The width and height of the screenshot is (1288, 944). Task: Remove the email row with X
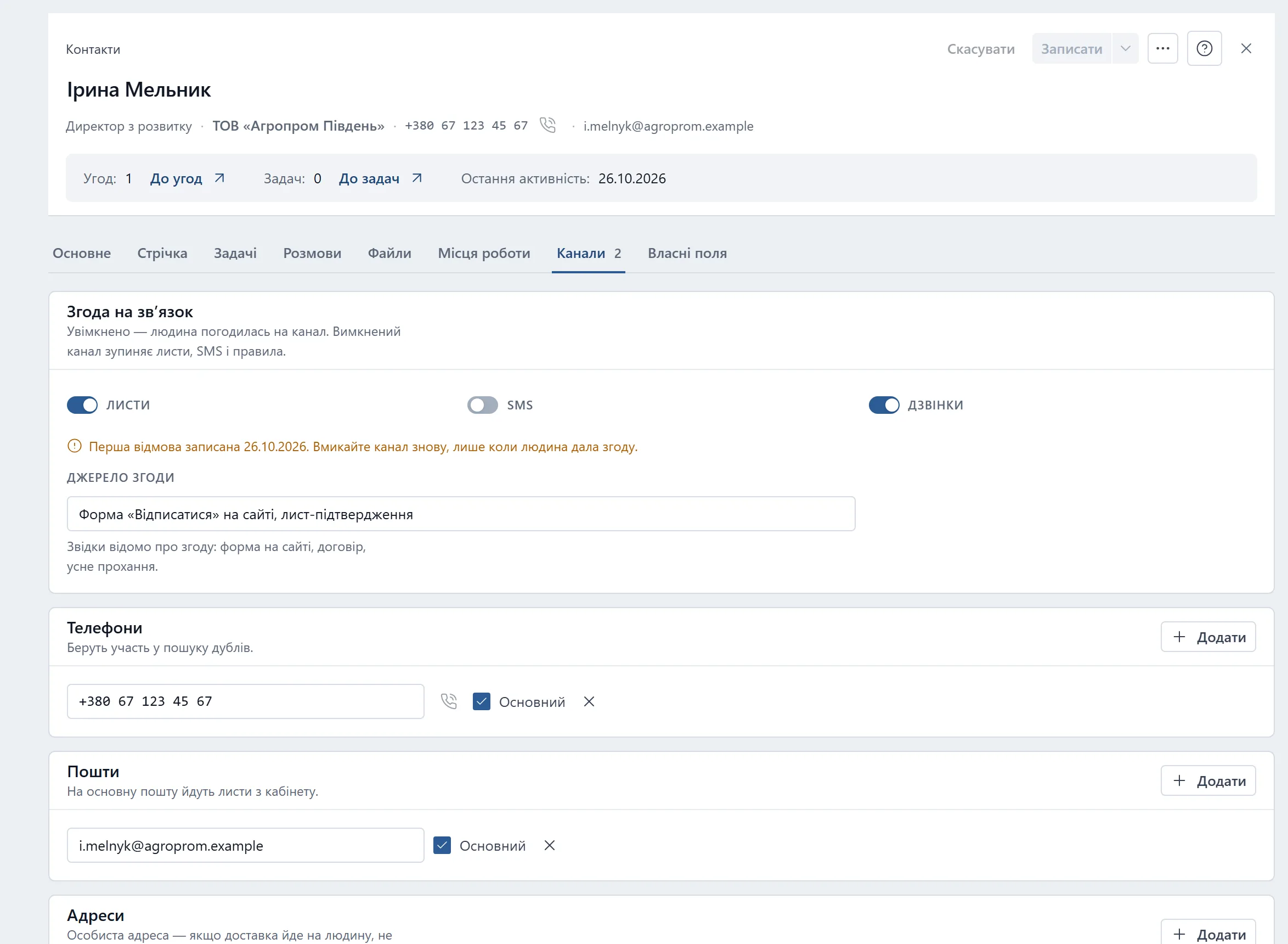550,845
